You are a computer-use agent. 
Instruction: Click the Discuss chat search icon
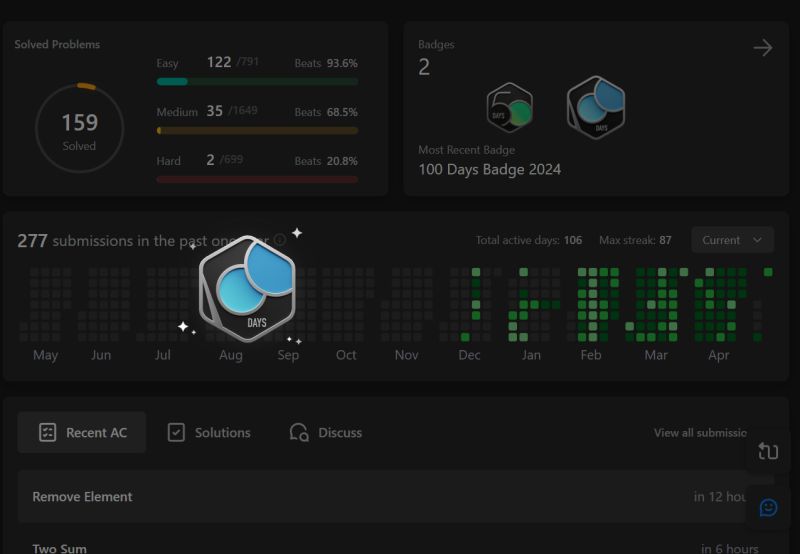tap(299, 433)
